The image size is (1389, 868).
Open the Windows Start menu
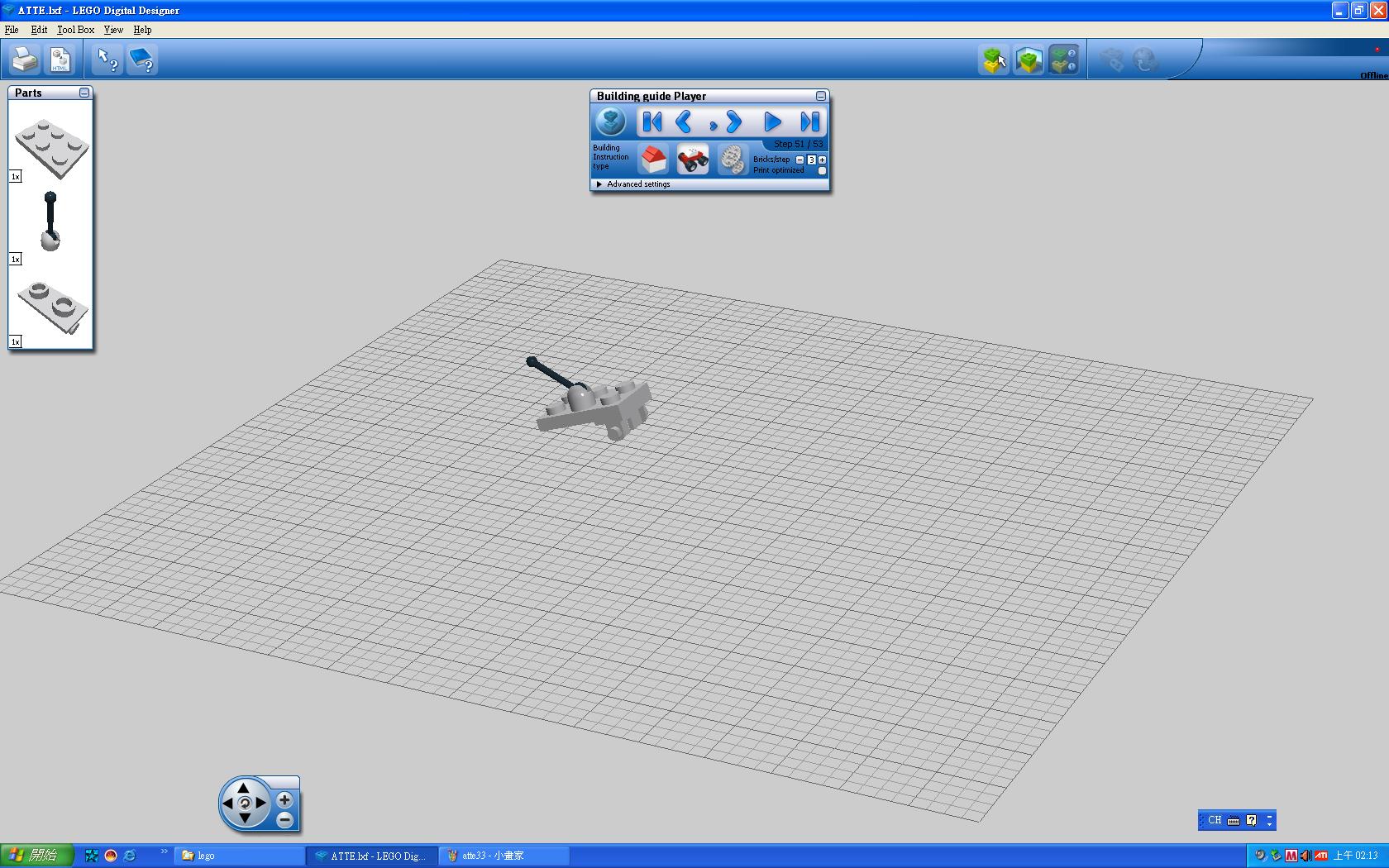coord(37,856)
